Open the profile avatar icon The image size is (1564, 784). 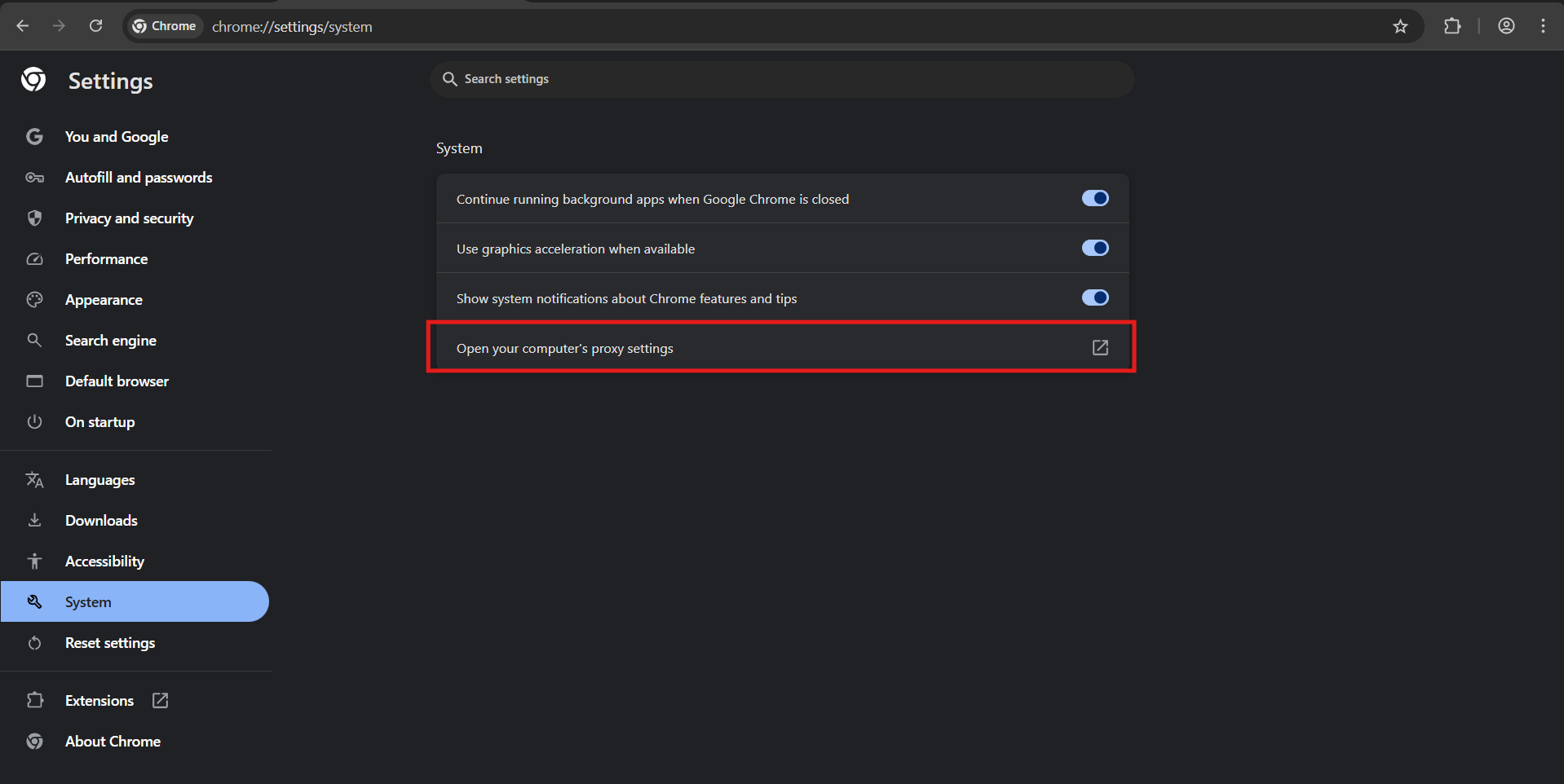click(x=1506, y=26)
